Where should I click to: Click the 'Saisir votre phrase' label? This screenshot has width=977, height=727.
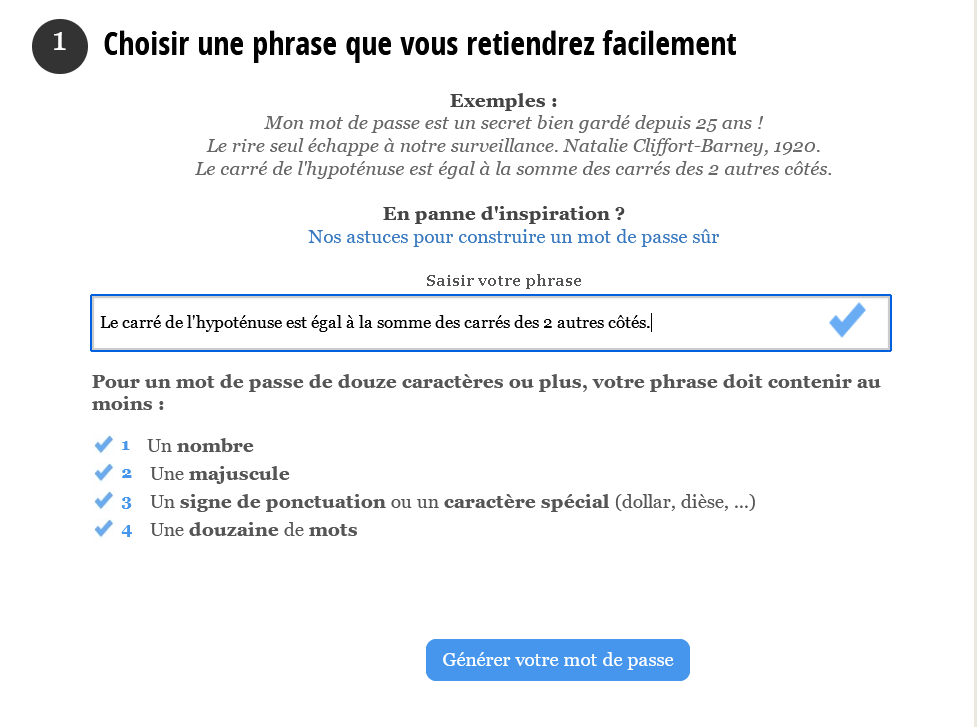tap(504, 280)
